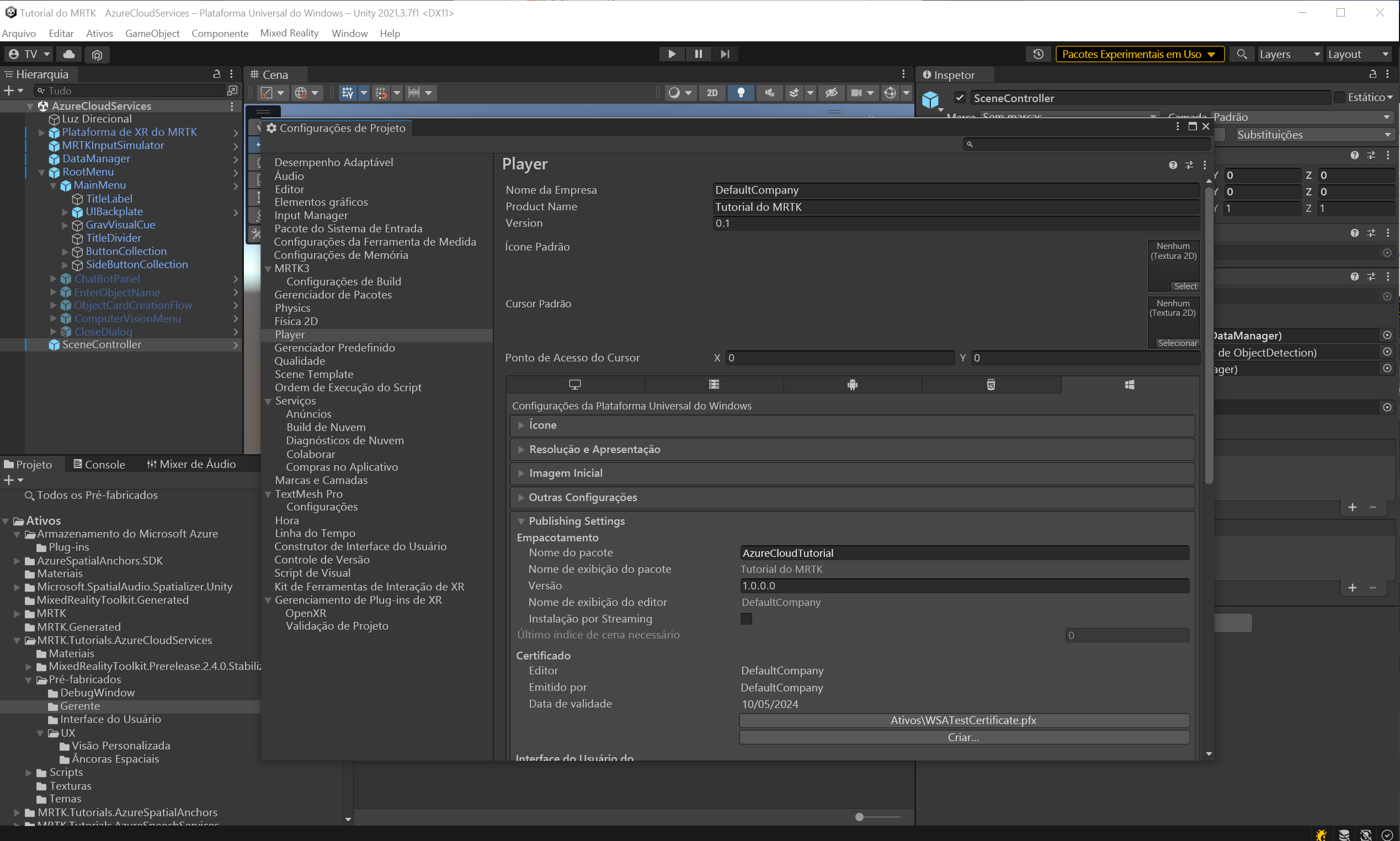Click the Criar button under Certificado

963,737
